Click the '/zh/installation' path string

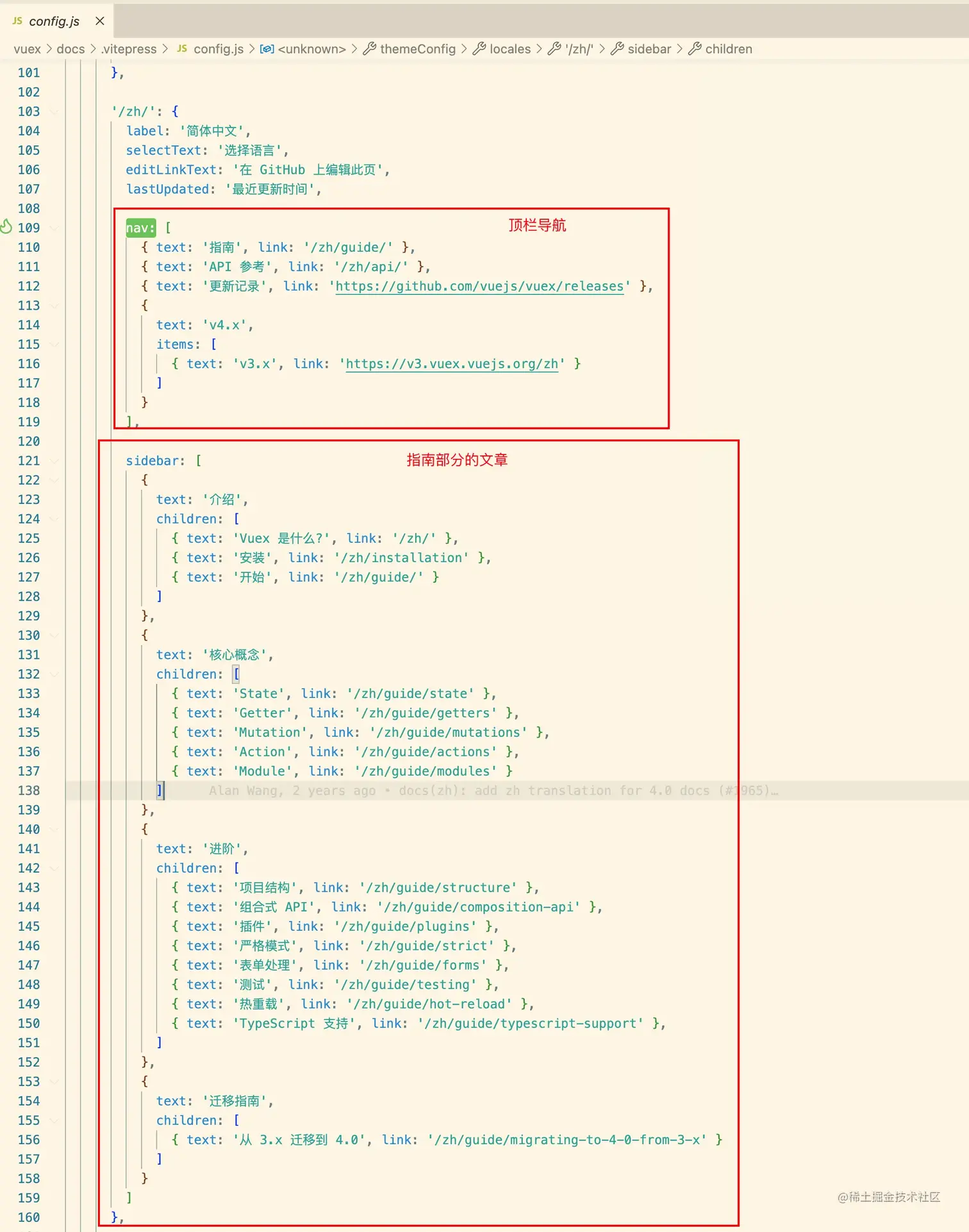401,558
